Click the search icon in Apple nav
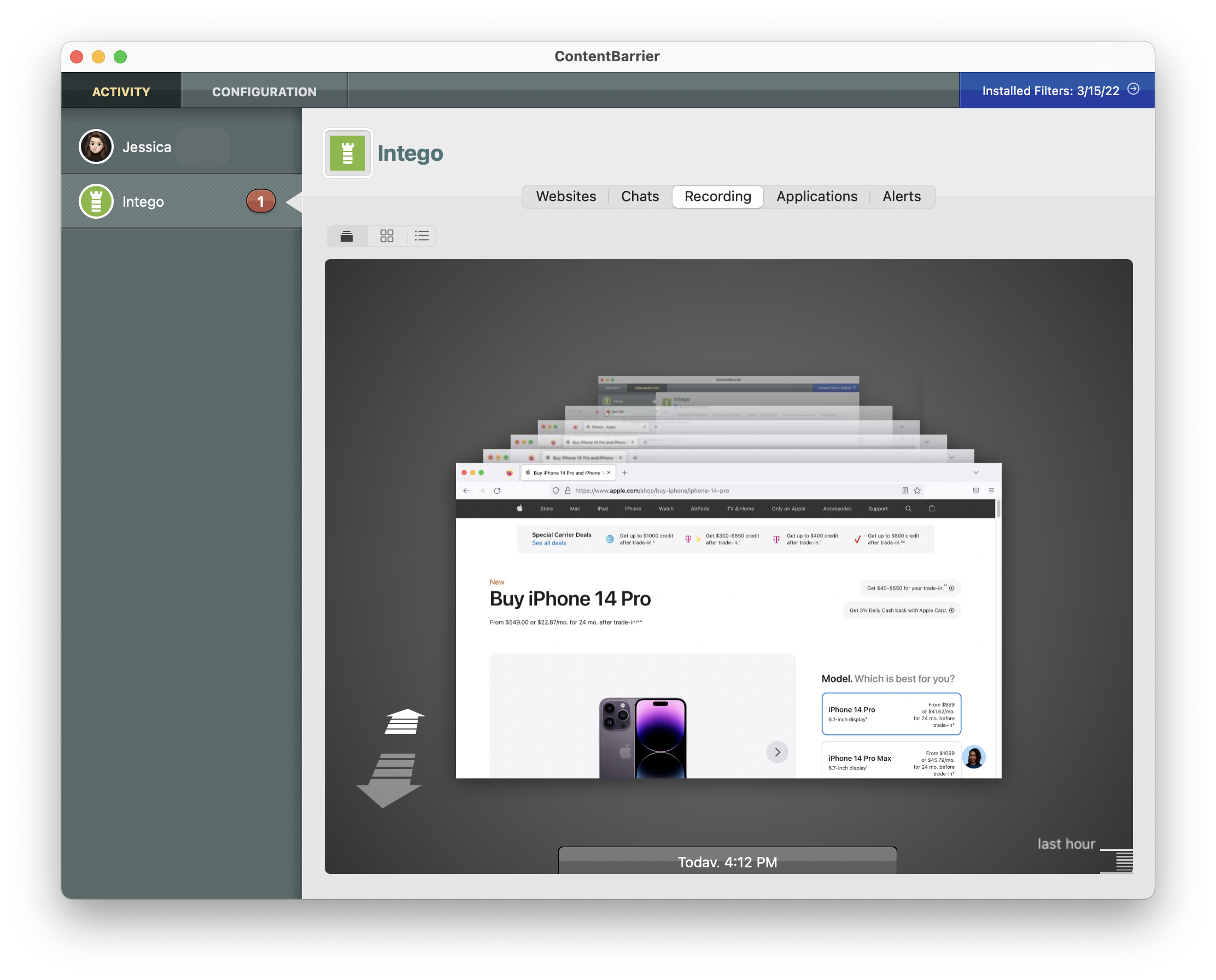Viewport: 1216px width, 980px height. tap(909, 509)
